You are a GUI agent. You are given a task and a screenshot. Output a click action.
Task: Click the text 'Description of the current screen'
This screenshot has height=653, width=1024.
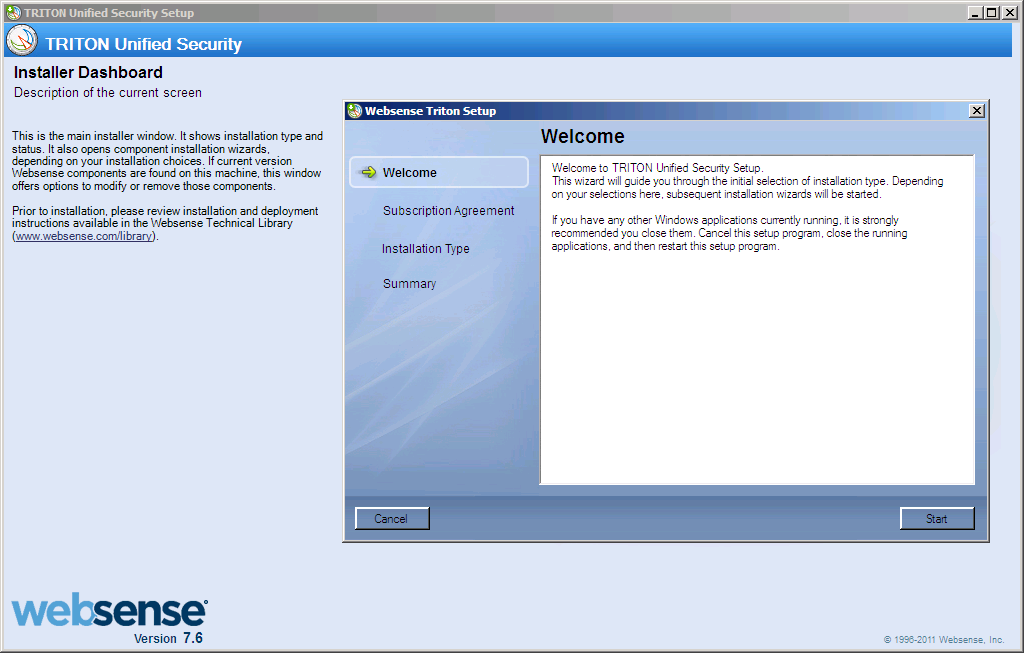tap(108, 93)
